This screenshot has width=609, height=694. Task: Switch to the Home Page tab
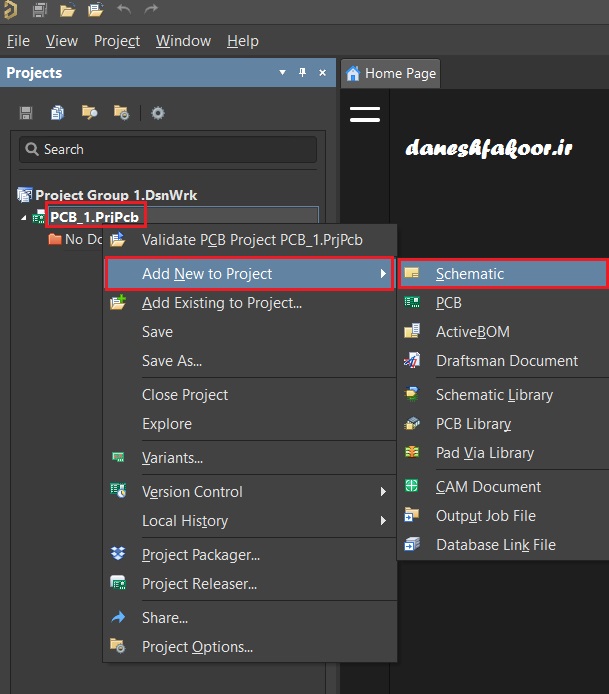[390, 73]
